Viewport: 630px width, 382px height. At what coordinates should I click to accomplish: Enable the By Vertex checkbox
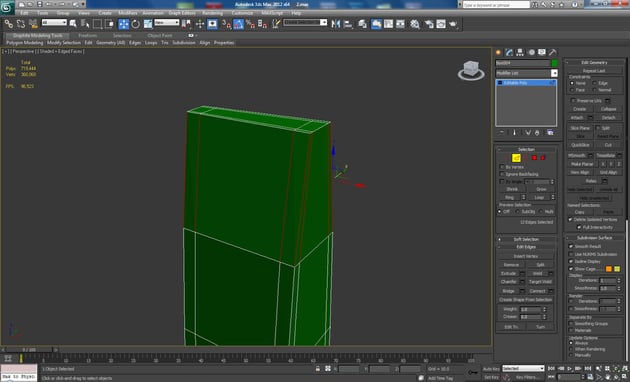(502, 167)
